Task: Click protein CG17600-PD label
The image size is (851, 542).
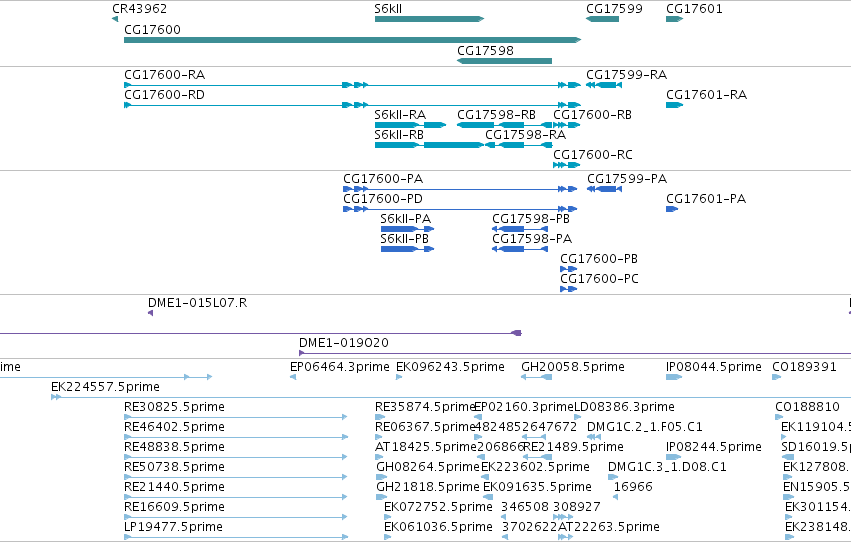Action: click(x=383, y=199)
